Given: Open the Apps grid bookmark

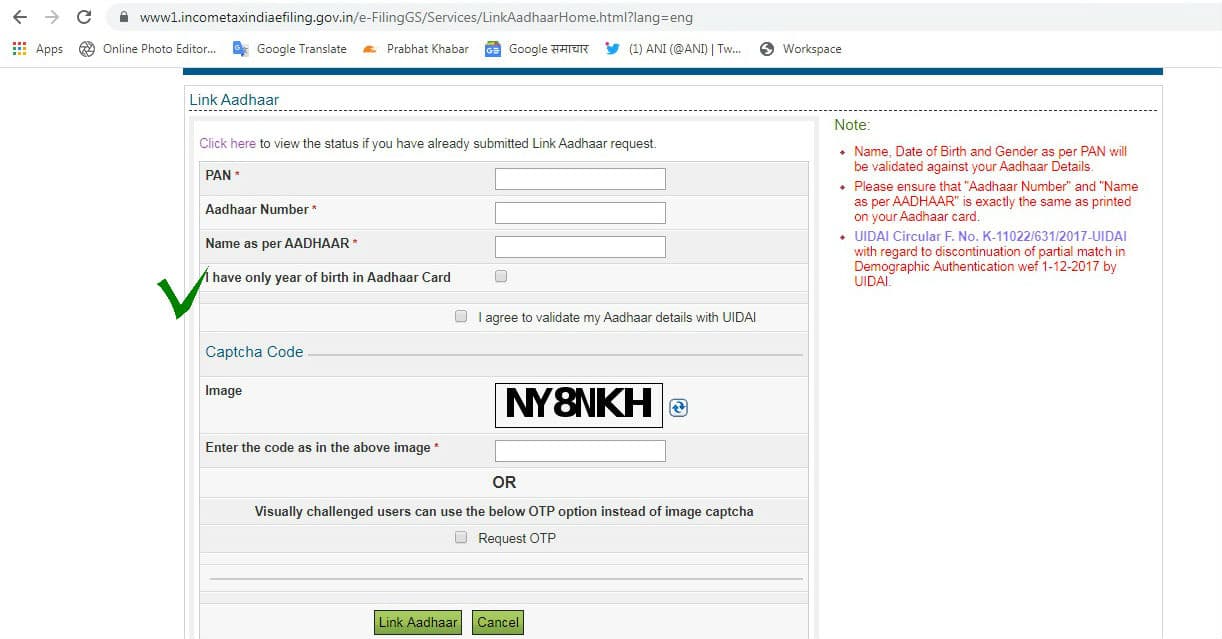Looking at the screenshot, I should [37, 49].
